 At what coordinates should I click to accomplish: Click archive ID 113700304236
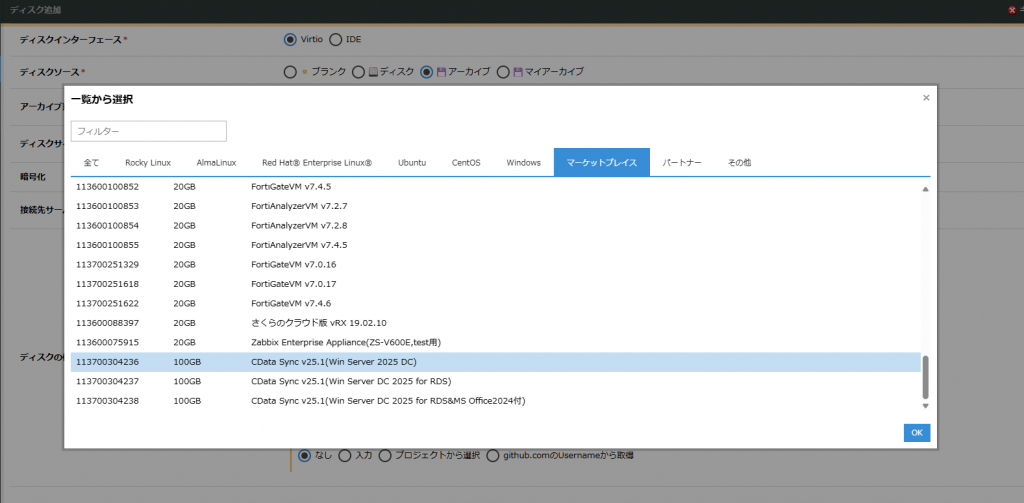pos(108,362)
